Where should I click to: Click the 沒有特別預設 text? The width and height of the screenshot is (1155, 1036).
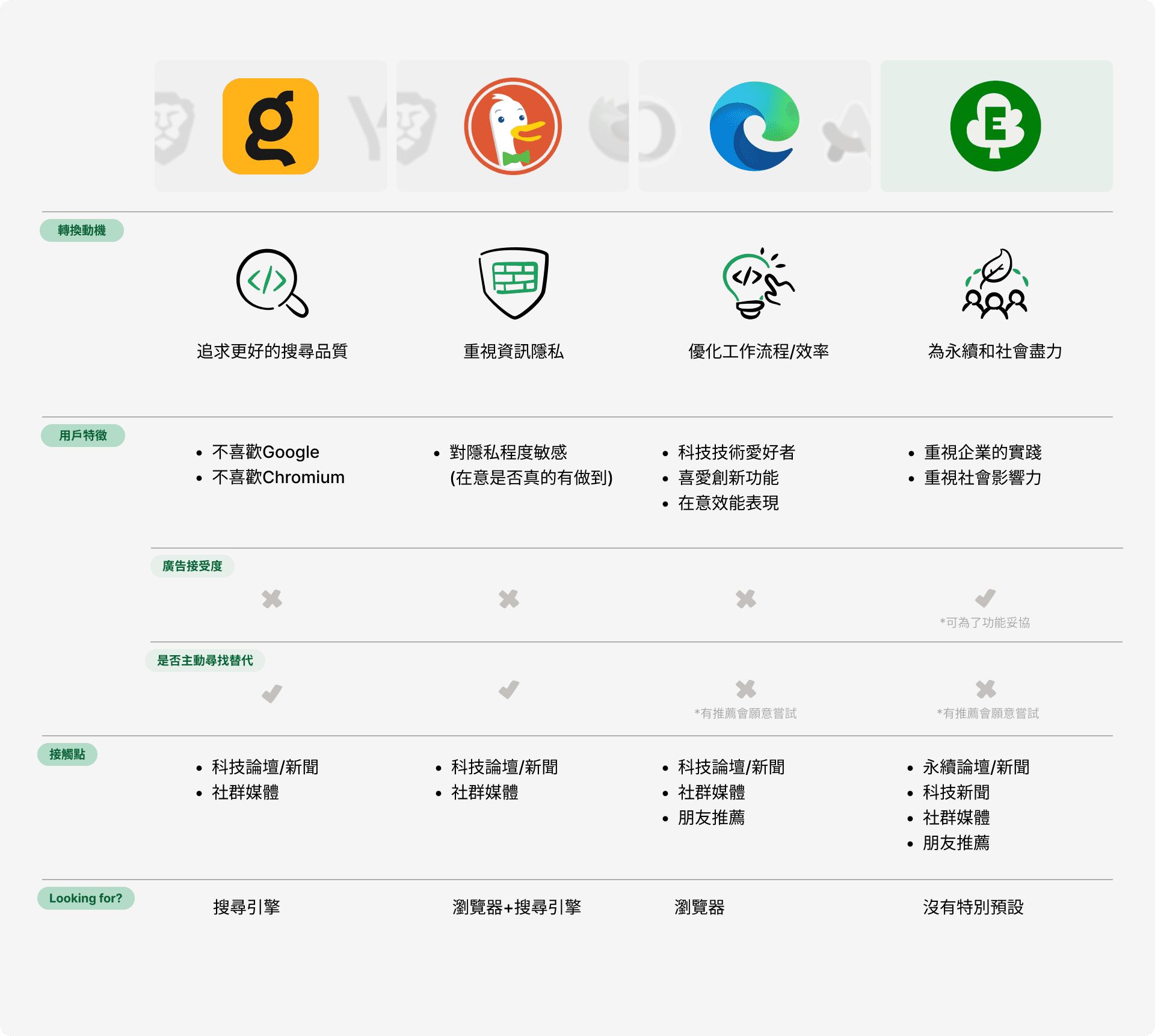(973, 907)
